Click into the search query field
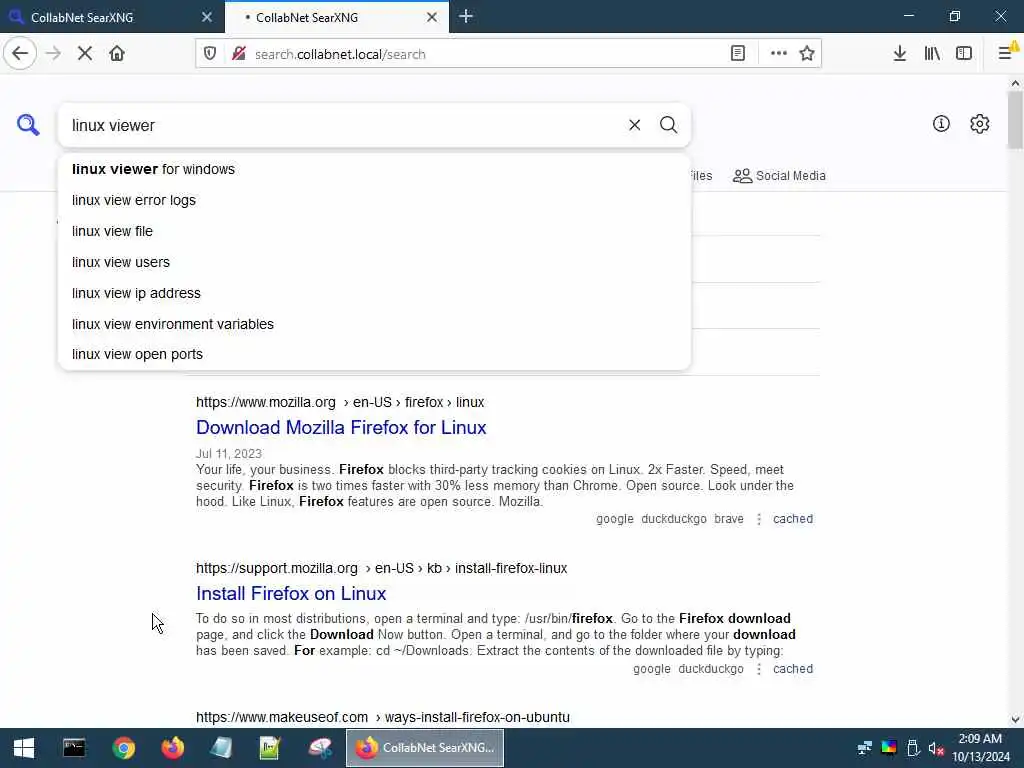 (x=343, y=125)
